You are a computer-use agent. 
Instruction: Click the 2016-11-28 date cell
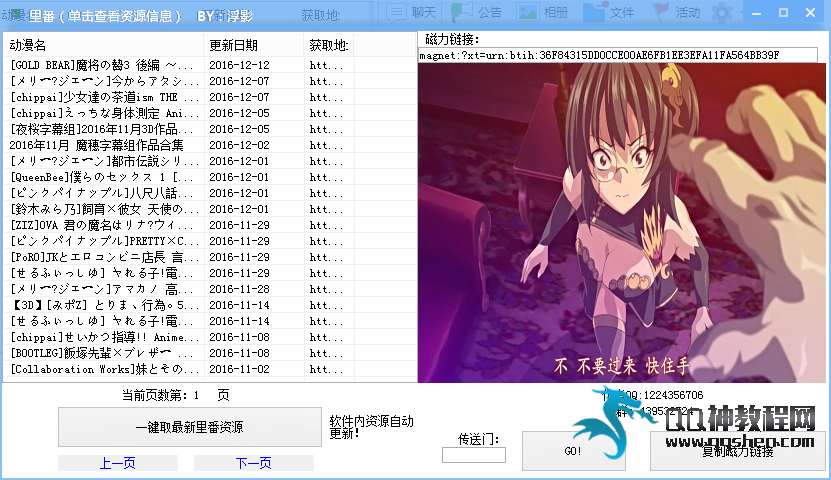240,289
